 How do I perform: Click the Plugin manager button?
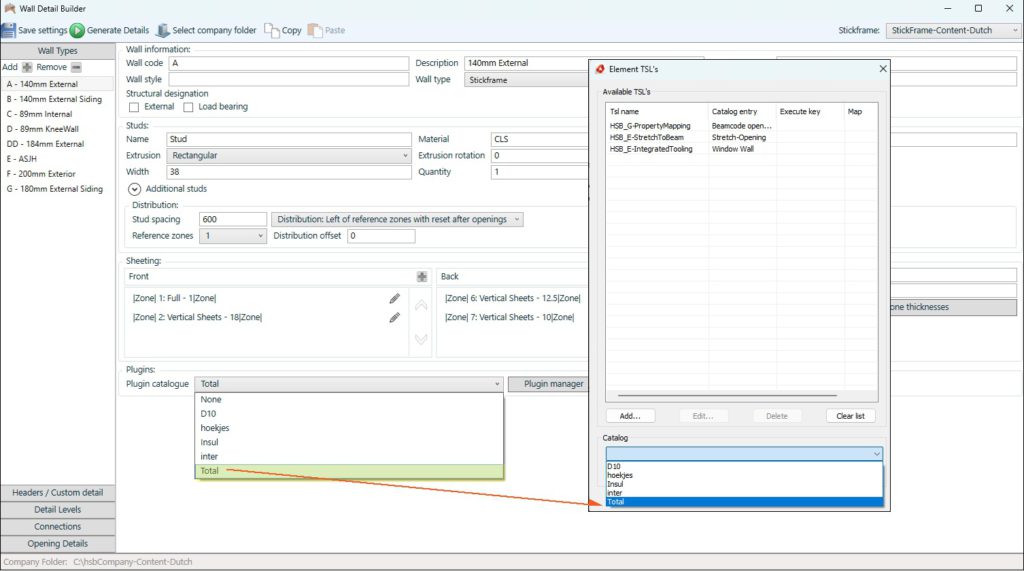point(549,384)
